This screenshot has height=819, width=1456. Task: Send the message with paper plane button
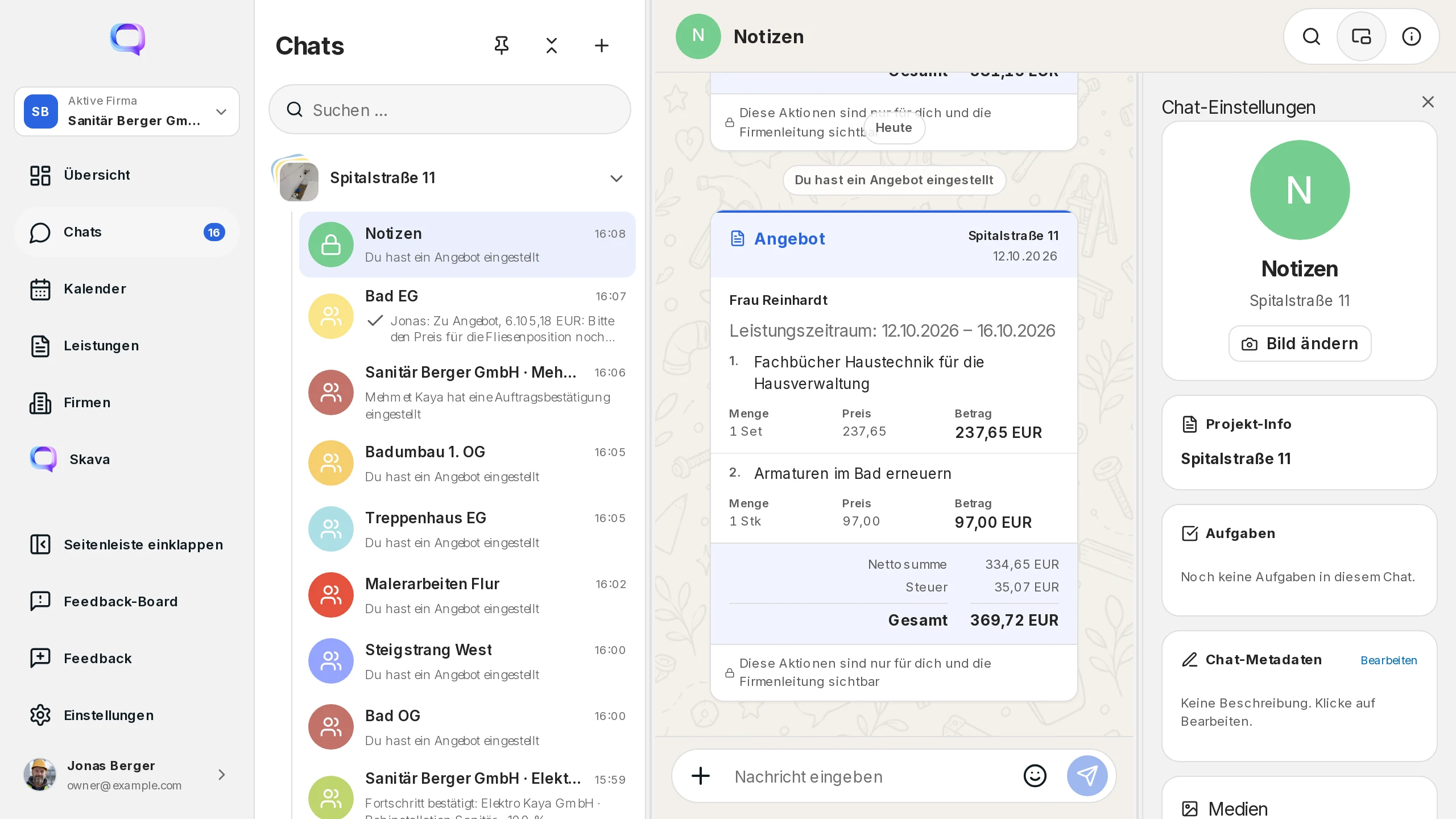1087,776
